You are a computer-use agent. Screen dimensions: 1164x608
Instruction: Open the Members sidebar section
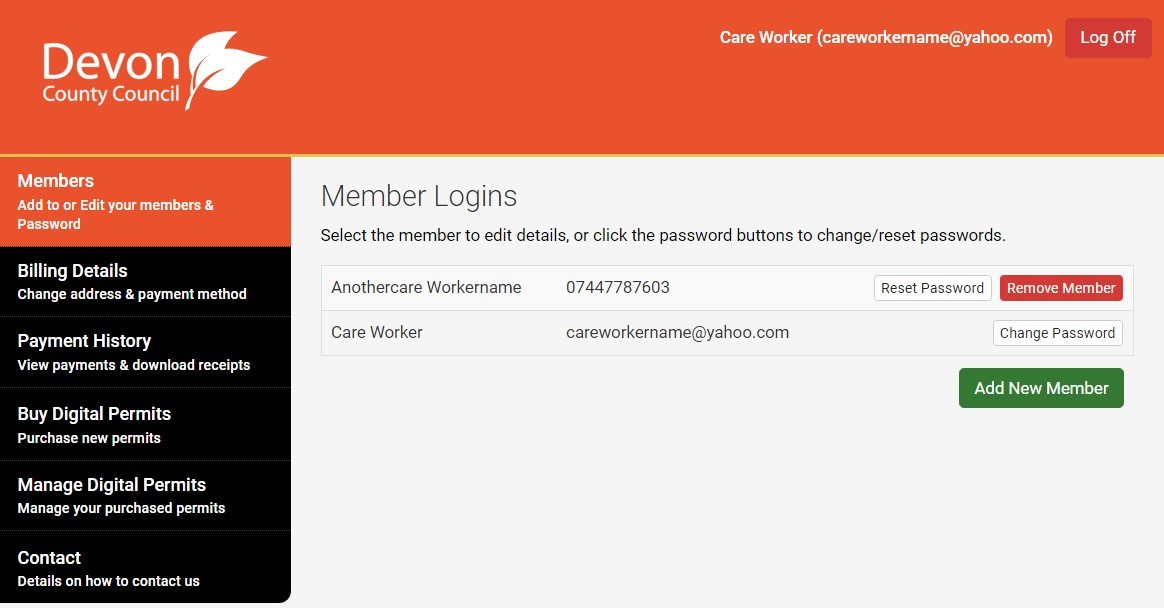(146, 202)
